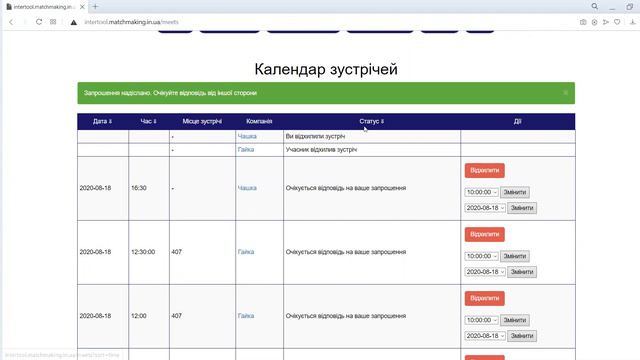The height and width of the screenshot is (360, 640).
Task: Open Гайка link in 12:30:00 meeting row
Action: coord(246,252)
